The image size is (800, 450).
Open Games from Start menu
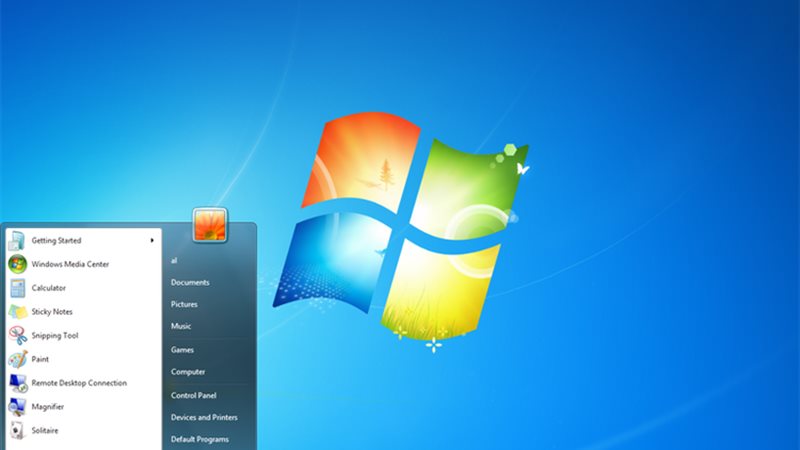point(182,350)
